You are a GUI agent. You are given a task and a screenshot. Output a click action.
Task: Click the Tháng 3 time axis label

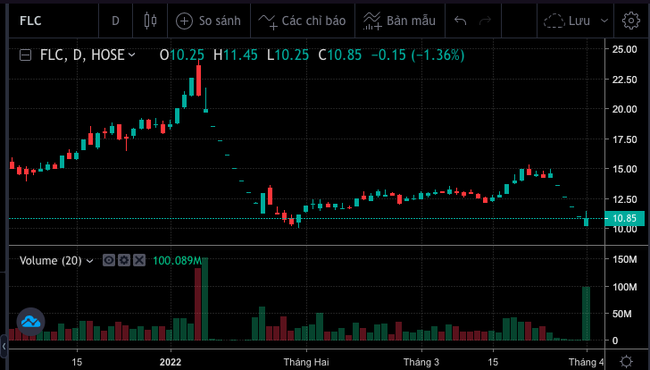pyautogui.click(x=421, y=362)
